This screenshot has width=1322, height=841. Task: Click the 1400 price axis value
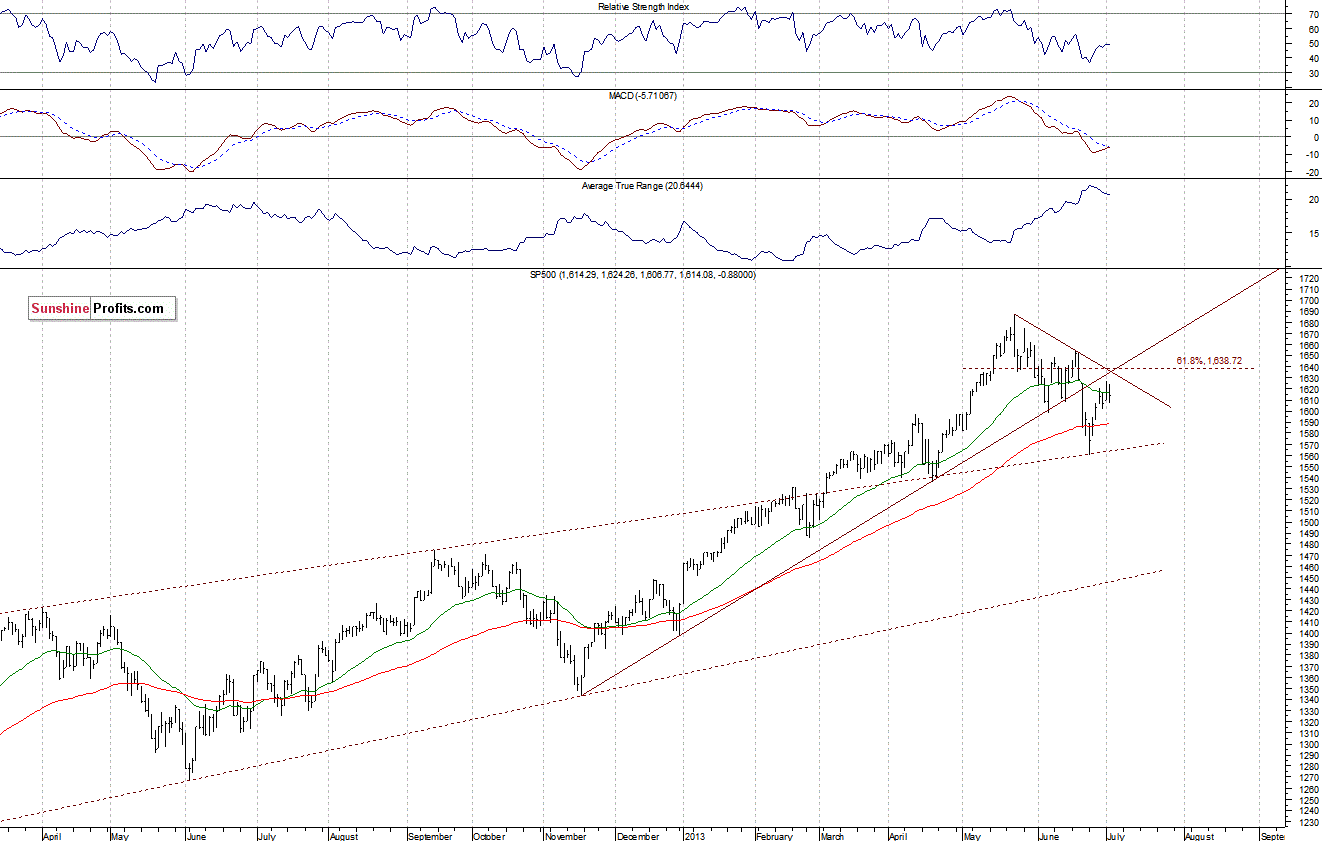click(1307, 633)
